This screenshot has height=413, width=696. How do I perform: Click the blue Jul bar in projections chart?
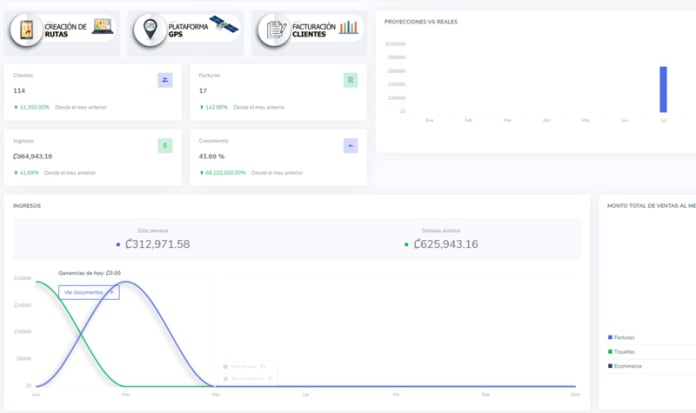[x=662, y=90]
